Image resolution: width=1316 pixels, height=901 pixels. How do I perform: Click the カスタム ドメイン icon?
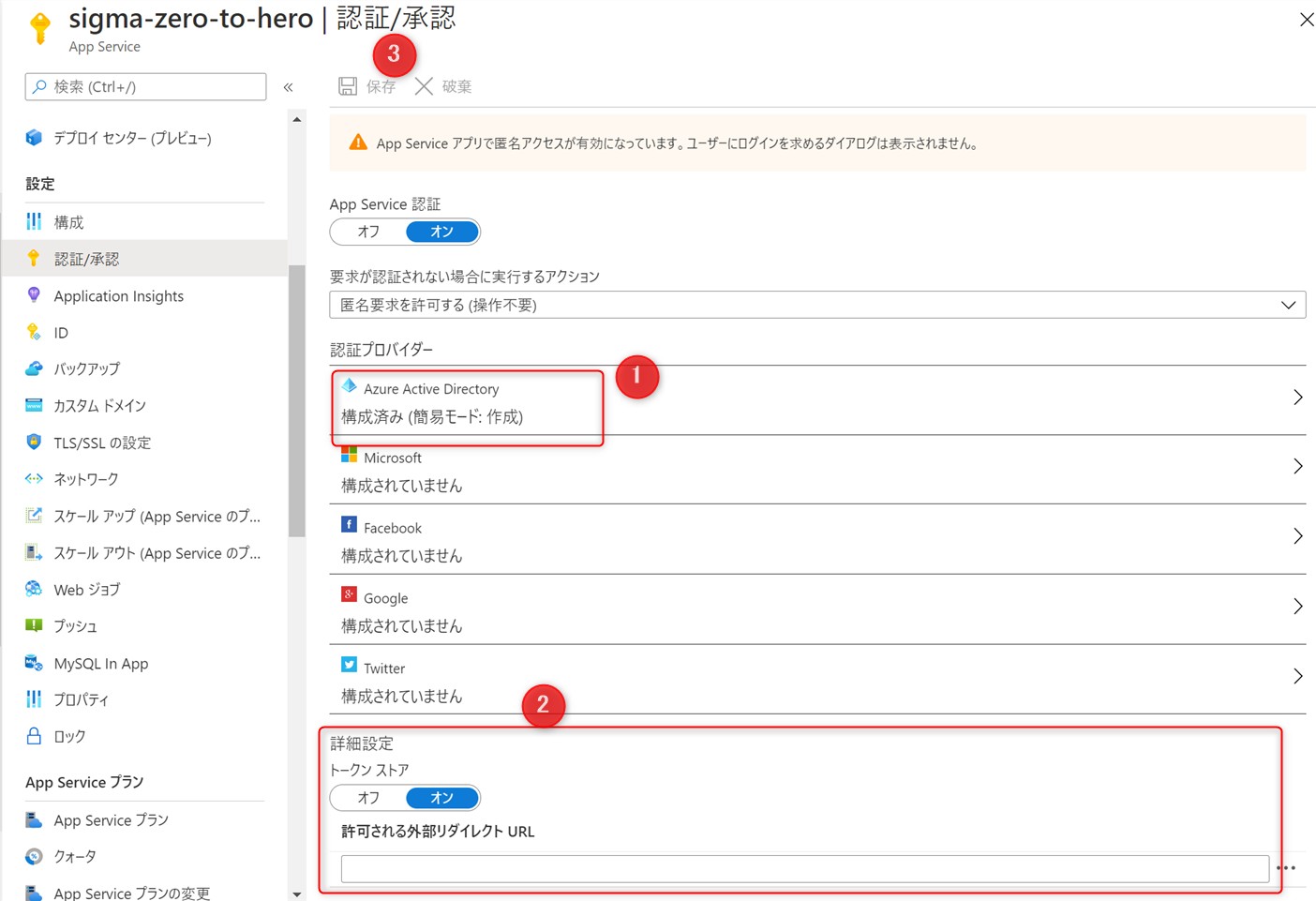pyautogui.click(x=34, y=405)
